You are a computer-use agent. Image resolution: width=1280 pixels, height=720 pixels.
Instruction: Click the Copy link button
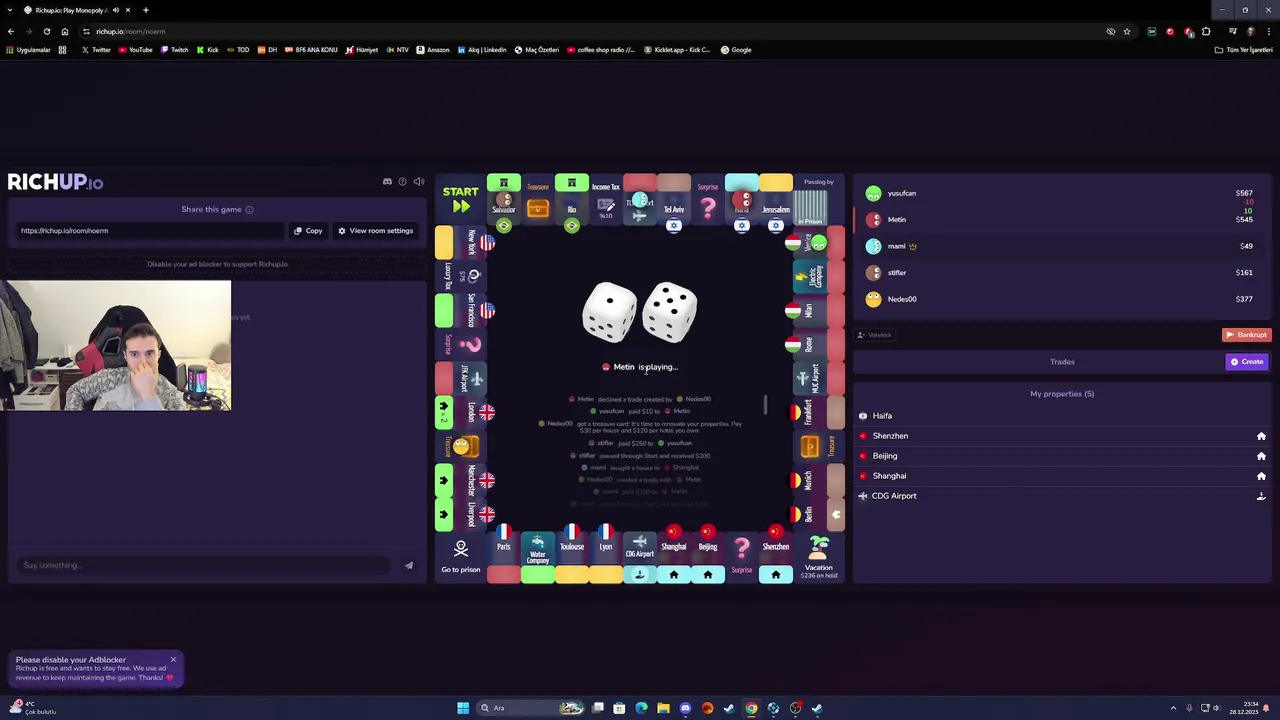(x=308, y=231)
